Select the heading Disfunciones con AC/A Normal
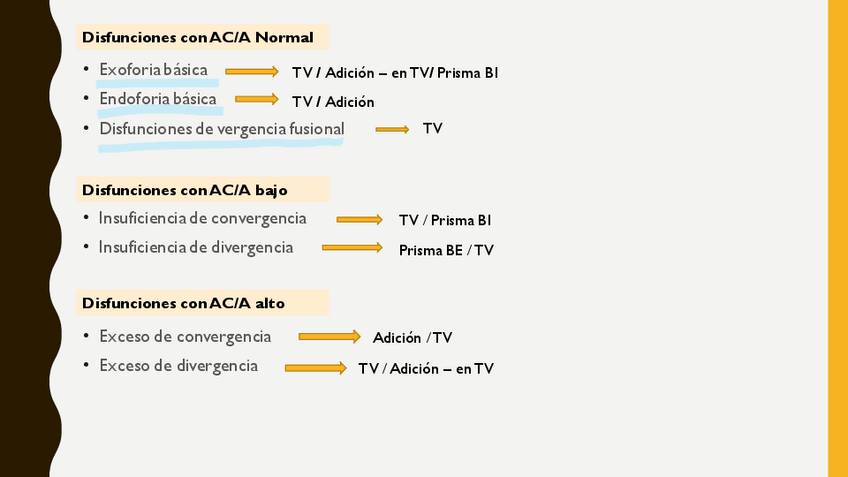Viewport: 848px width, 477px height. [197, 38]
